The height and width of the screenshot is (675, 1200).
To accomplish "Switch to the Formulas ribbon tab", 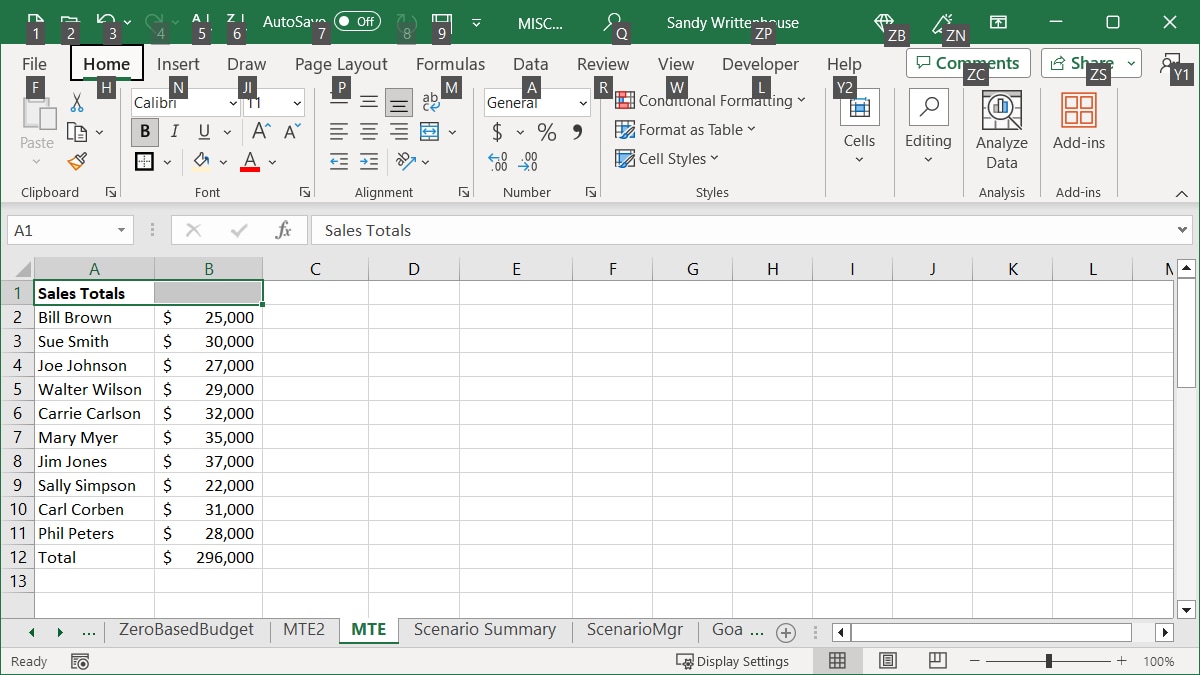I will (450, 63).
